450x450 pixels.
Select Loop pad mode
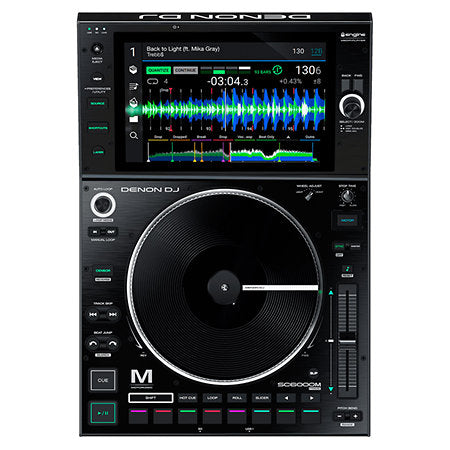(212, 398)
